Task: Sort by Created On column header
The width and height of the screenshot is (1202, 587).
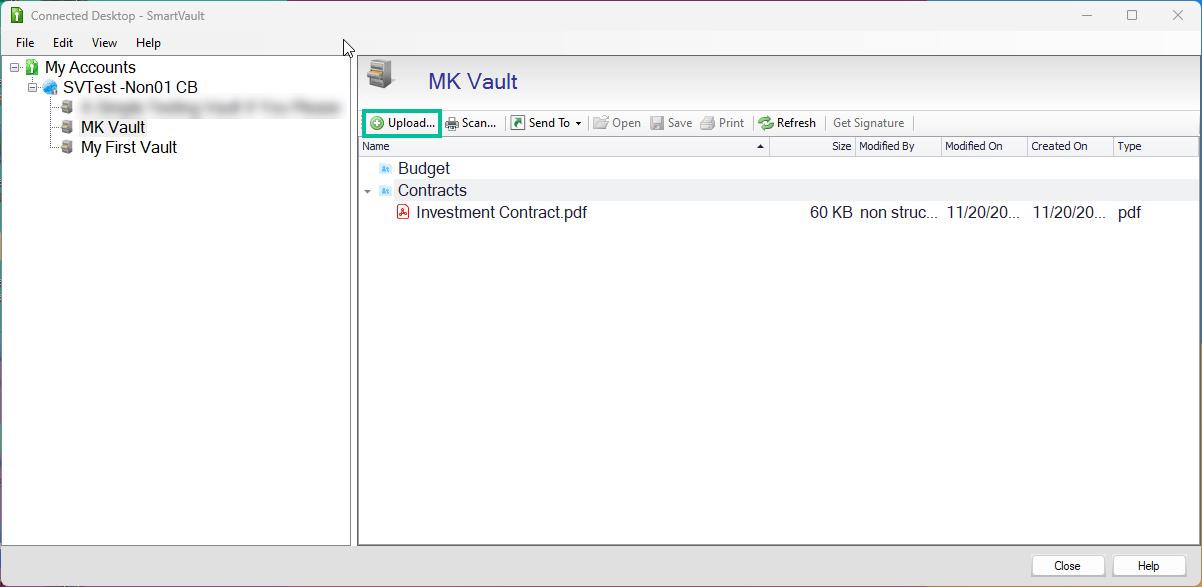Action: pos(1070,146)
